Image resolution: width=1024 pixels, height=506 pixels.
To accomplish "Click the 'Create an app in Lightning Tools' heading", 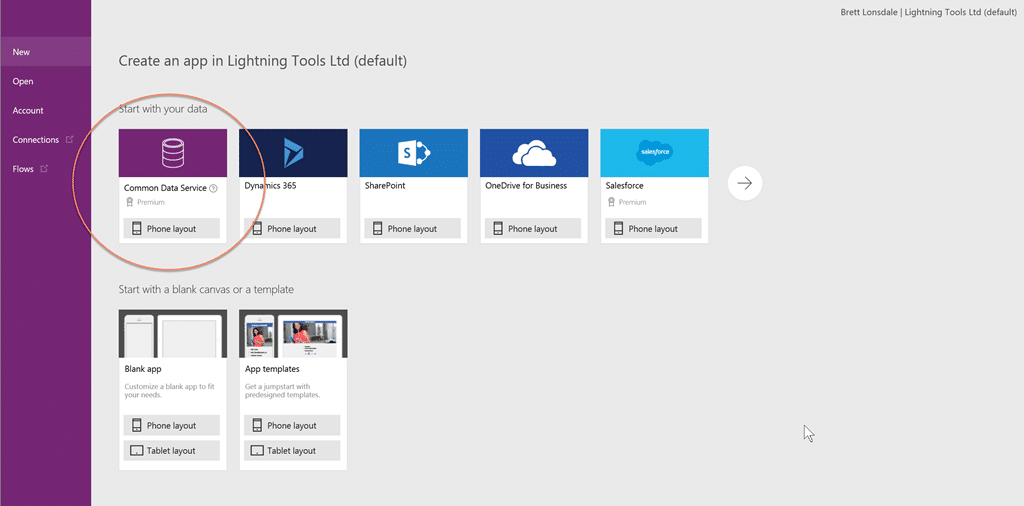I will pyautogui.click(x=263, y=61).
